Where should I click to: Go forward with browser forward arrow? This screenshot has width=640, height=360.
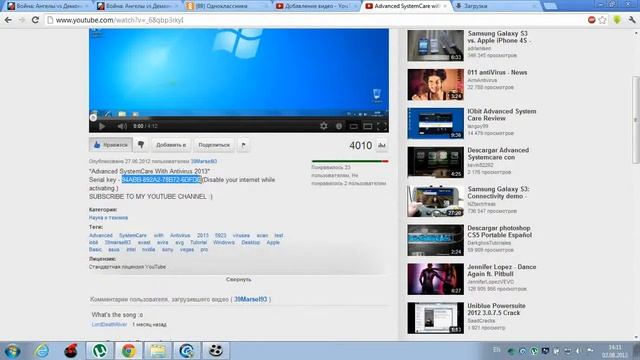tap(22, 20)
